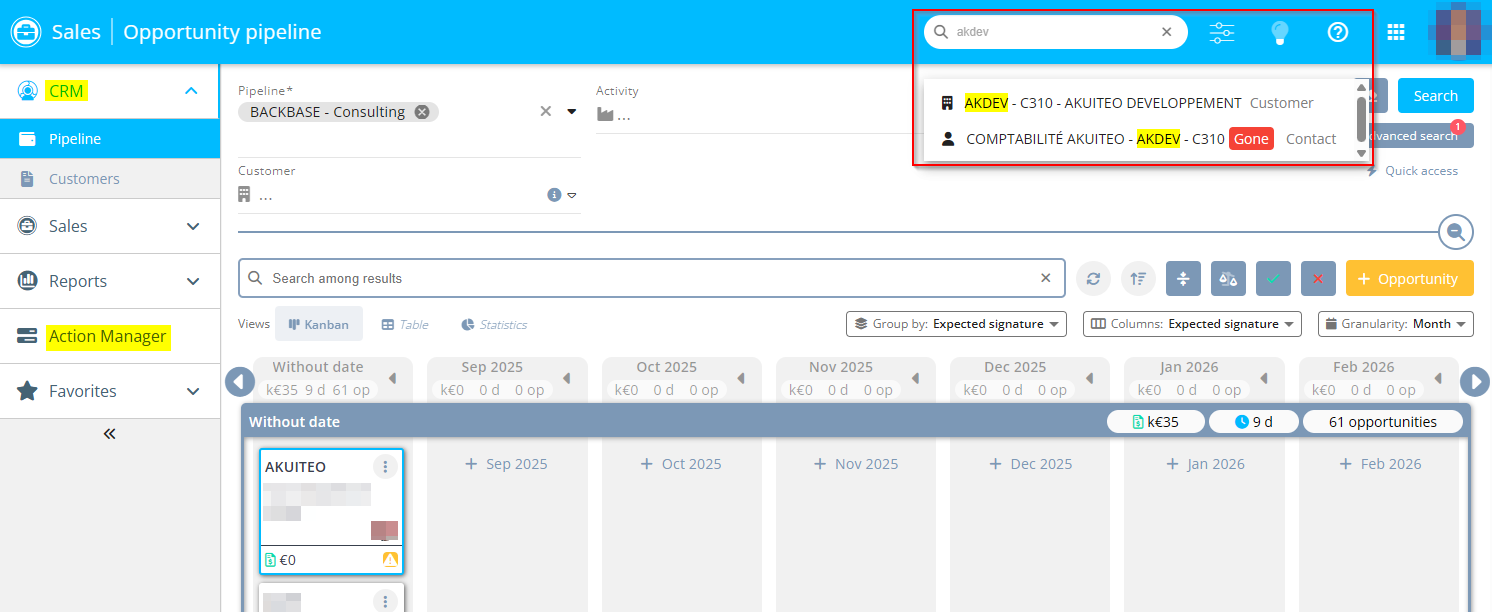Click the yellow Opportunity button
The image size is (1492, 612).
pyautogui.click(x=1409, y=279)
